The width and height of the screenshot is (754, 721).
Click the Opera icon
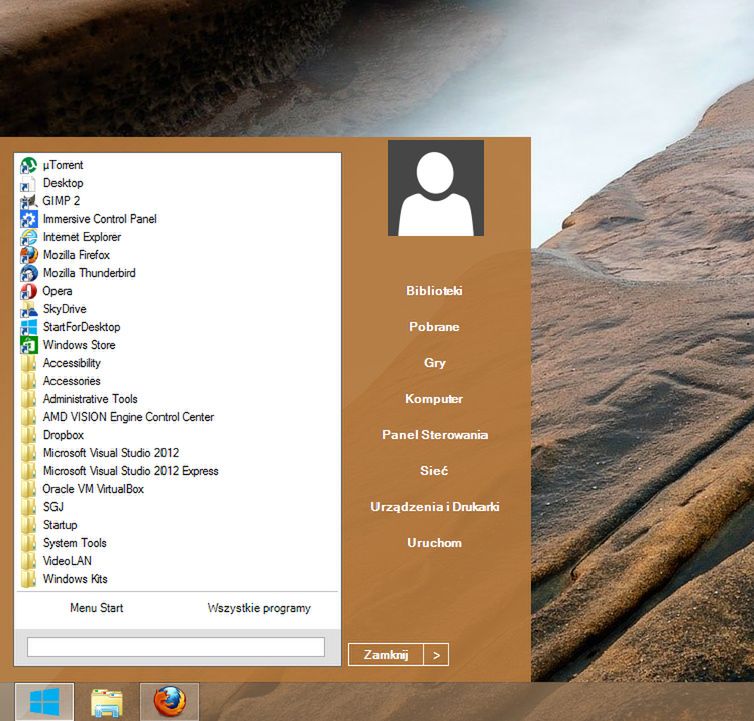point(28,291)
